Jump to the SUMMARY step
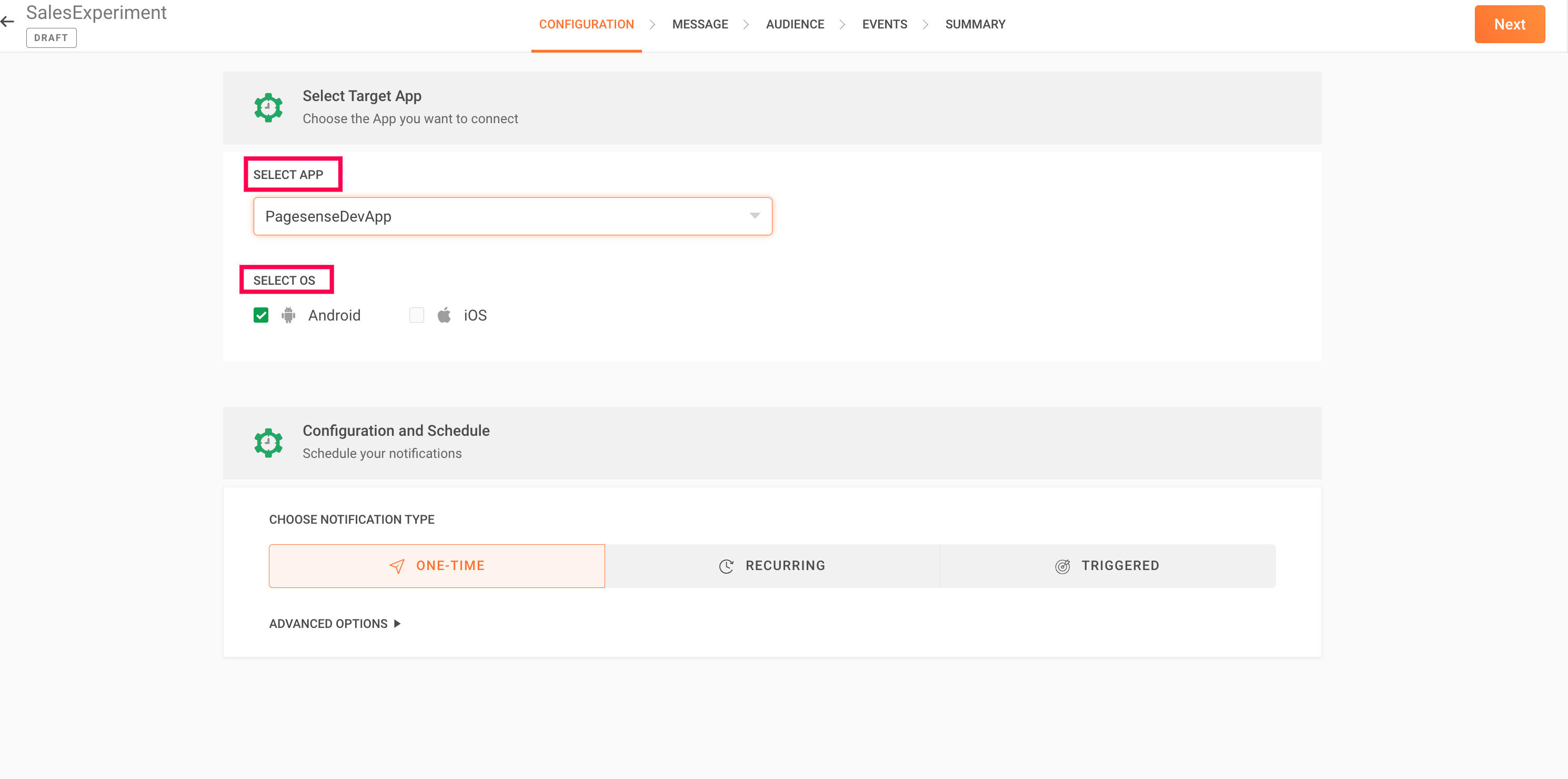Viewport: 1568px width, 779px height. [974, 24]
